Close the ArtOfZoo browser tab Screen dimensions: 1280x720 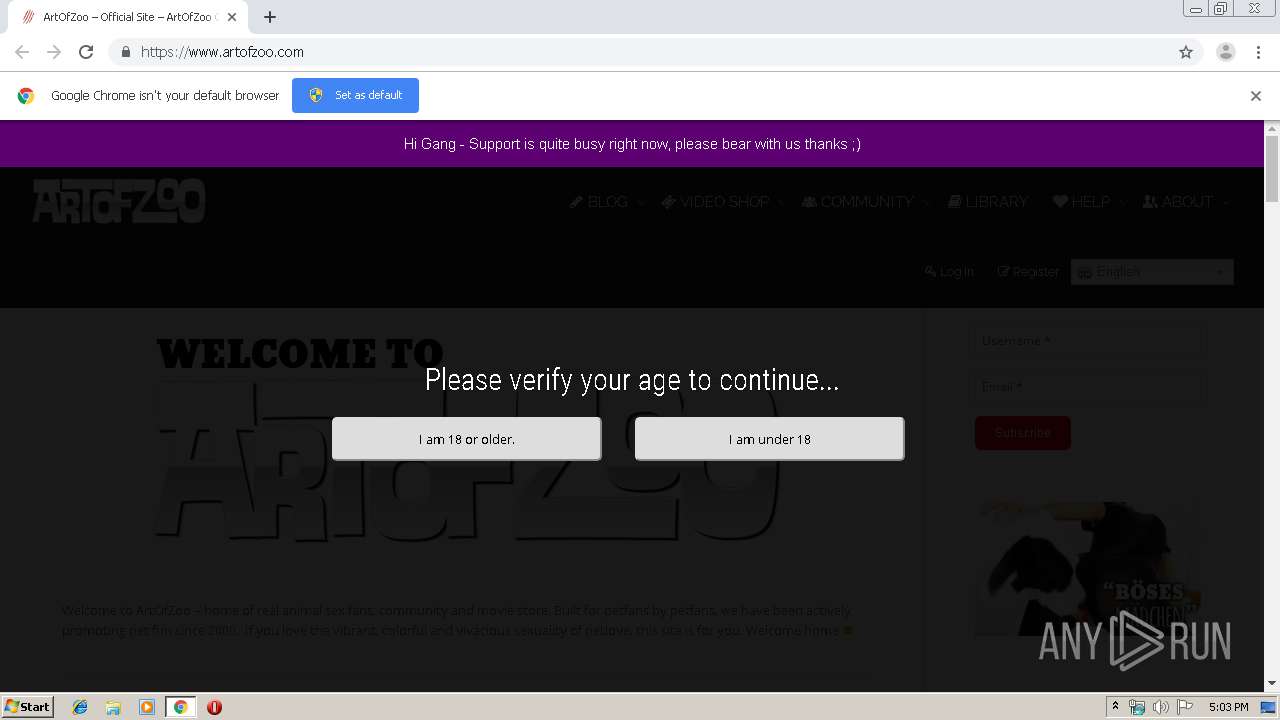tap(232, 17)
